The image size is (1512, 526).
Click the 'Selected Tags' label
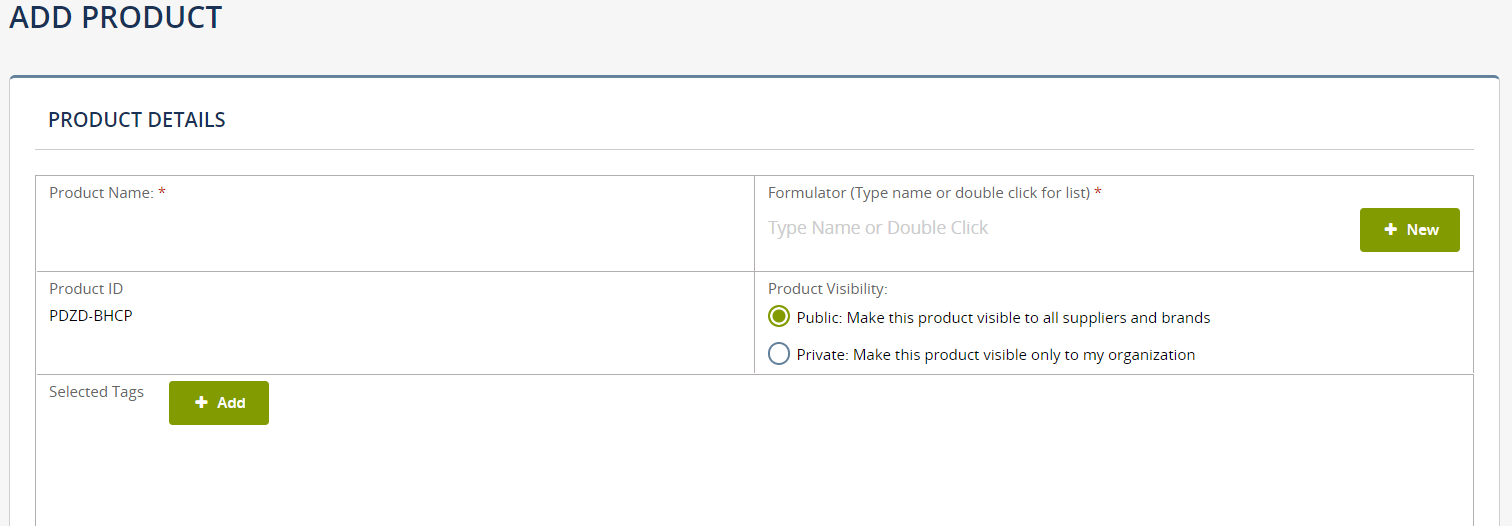pos(96,392)
